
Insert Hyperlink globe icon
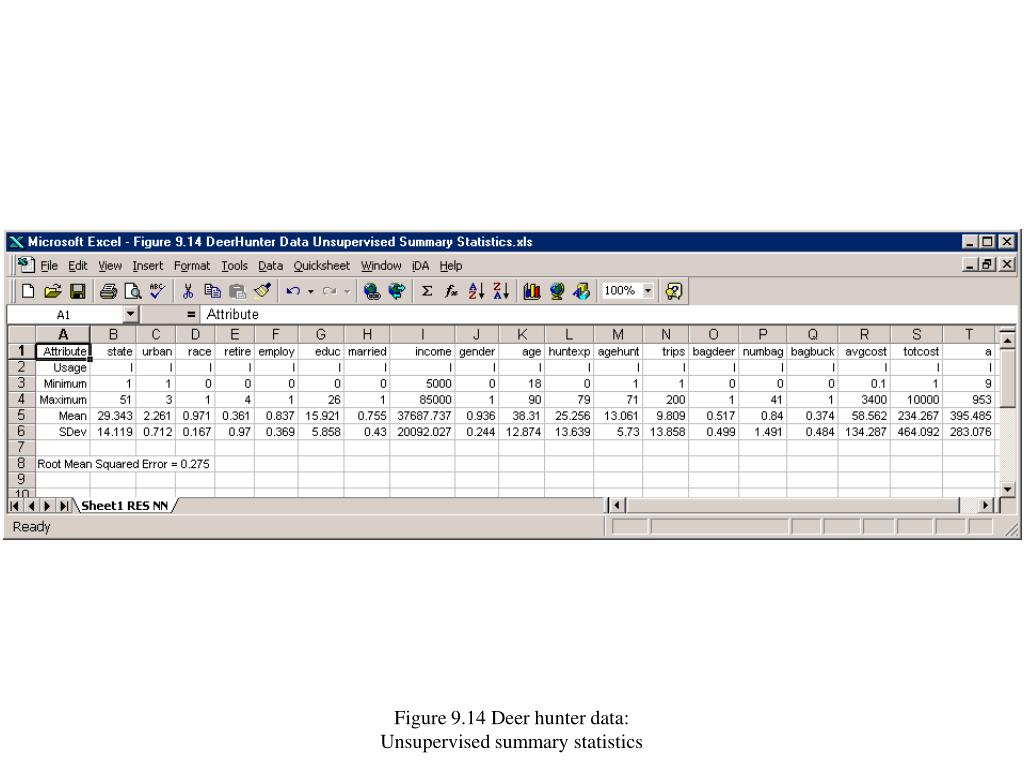point(372,291)
